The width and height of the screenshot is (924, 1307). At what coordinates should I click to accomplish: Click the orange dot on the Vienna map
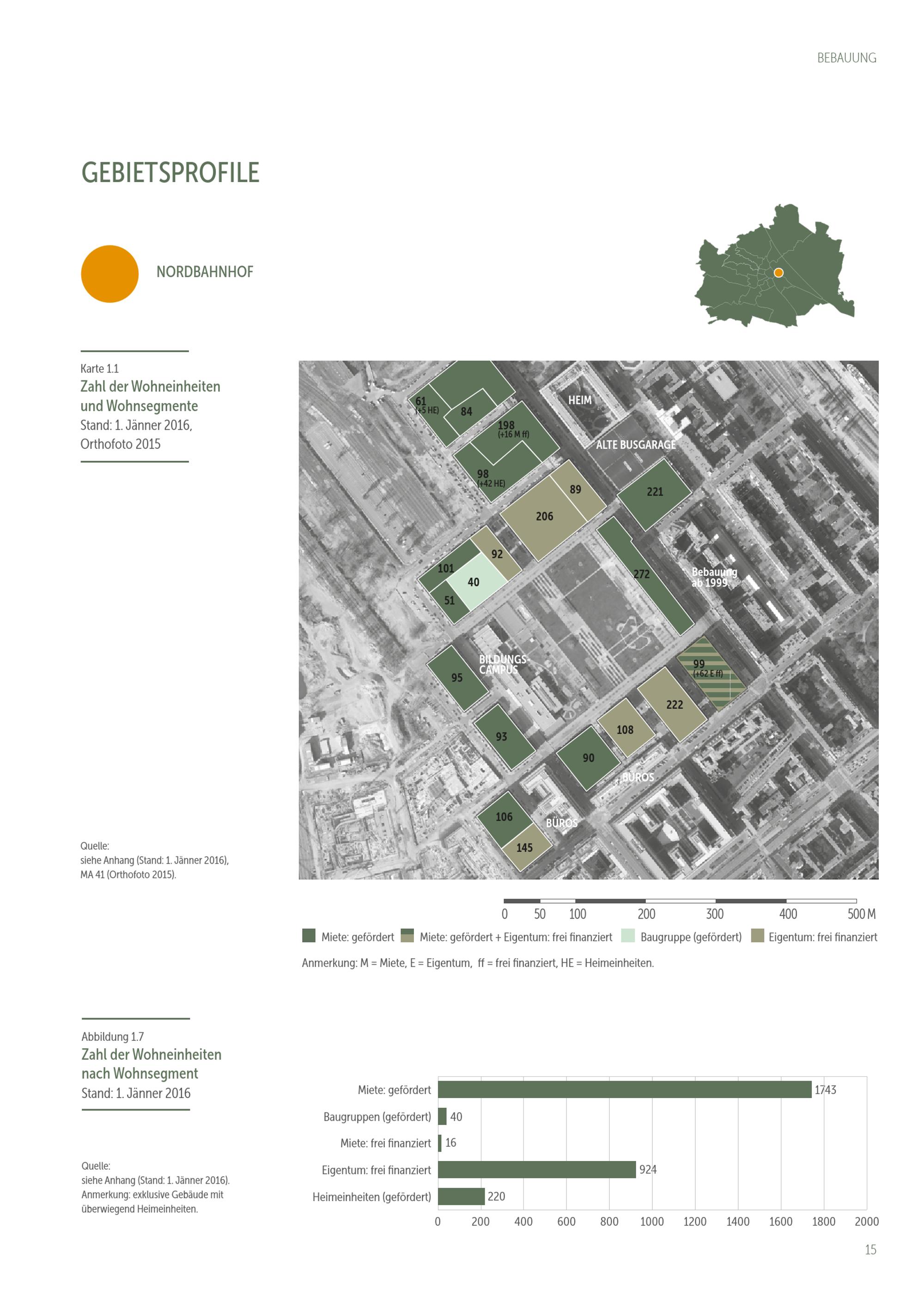pos(778,273)
